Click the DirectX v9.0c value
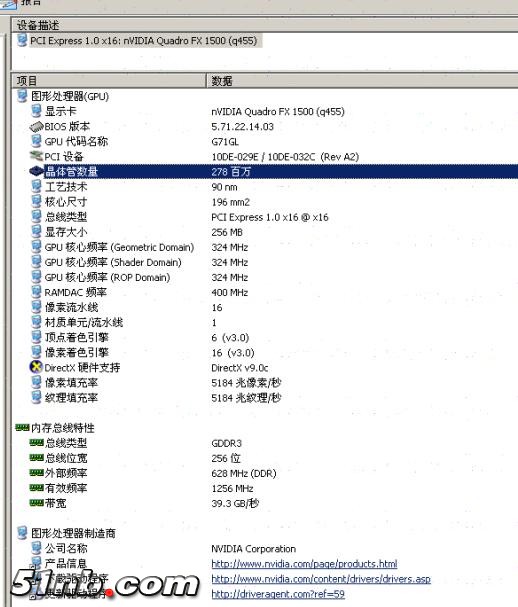Image resolution: width=518 pixels, height=607 pixels. pos(240,368)
